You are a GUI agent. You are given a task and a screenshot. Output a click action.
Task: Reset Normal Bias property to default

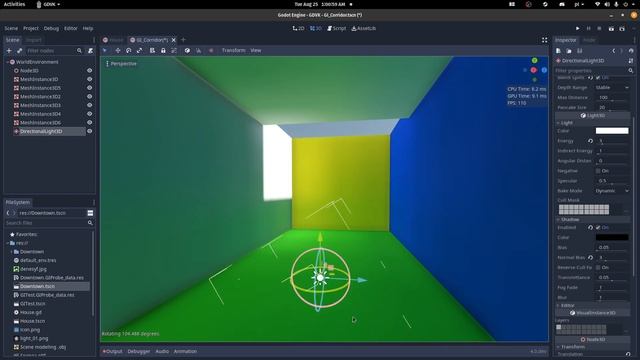591,258
